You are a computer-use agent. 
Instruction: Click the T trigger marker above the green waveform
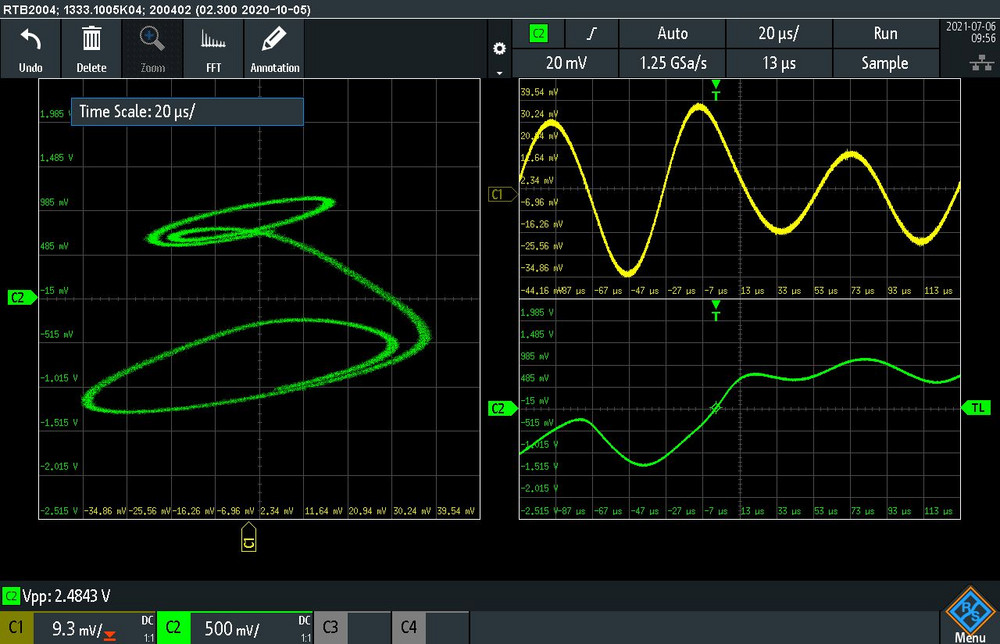tap(716, 311)
